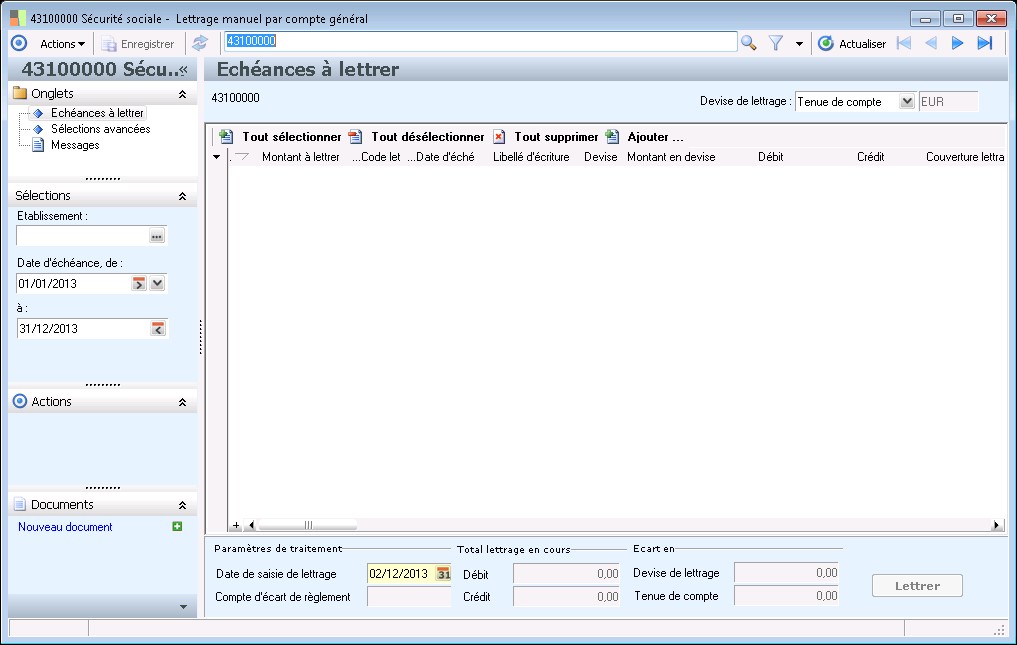Open the calendar icon for lettrage date
Image resolution: width=1017 pixels, height=645 pixels.
pos(444,574)
